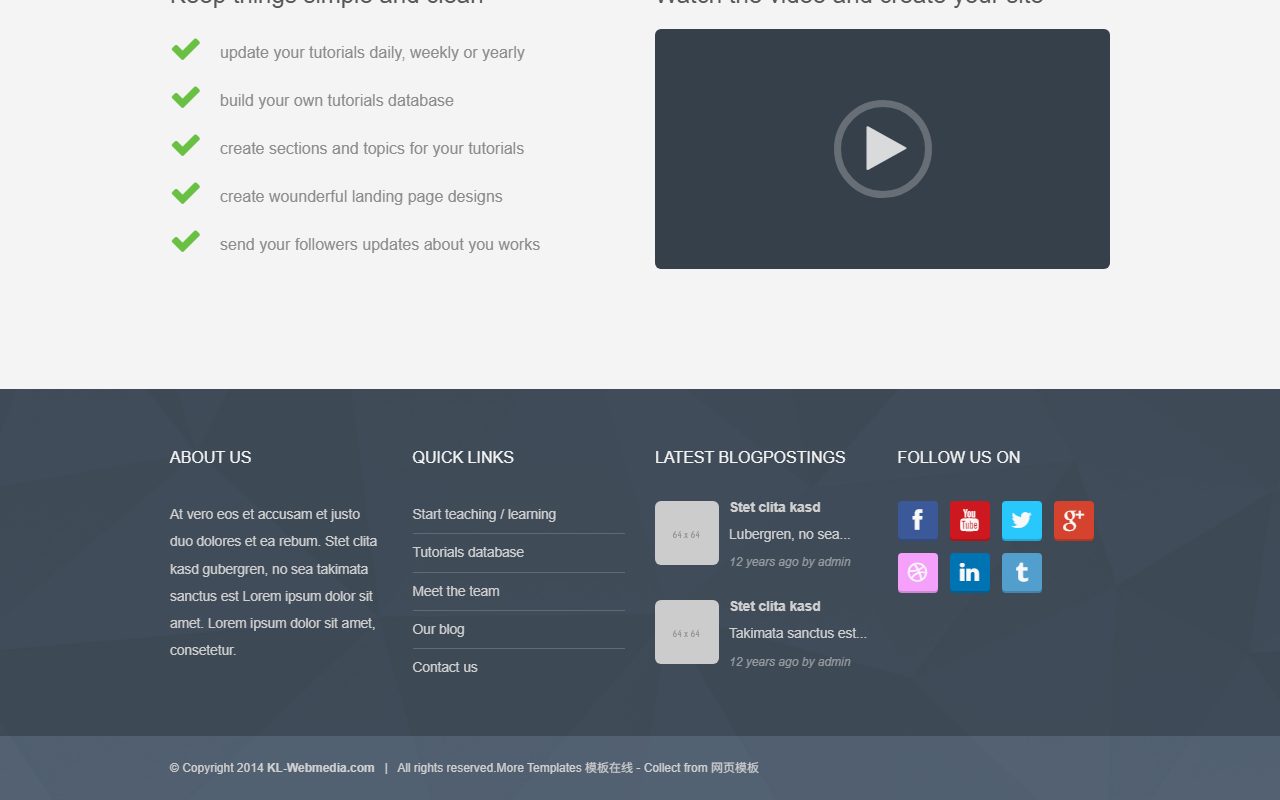Click 'QUICK LINKS' heading
Viewport: 1280px width, 800px height.
click(x=463, y=457)
